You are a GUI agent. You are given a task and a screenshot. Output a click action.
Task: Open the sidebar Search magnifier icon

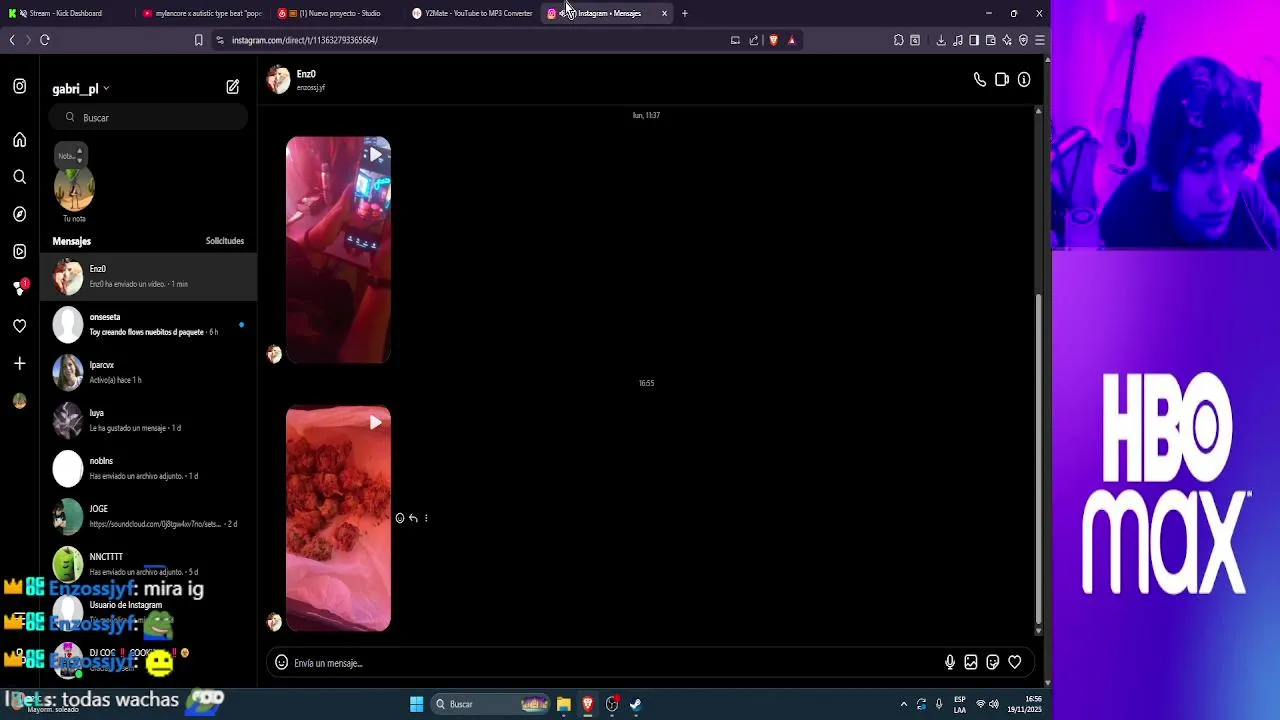click(19, 177)
